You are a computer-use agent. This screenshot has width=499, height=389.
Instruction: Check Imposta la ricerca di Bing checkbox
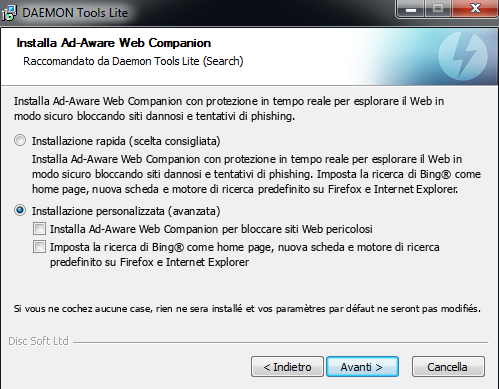tap(39, 247)
